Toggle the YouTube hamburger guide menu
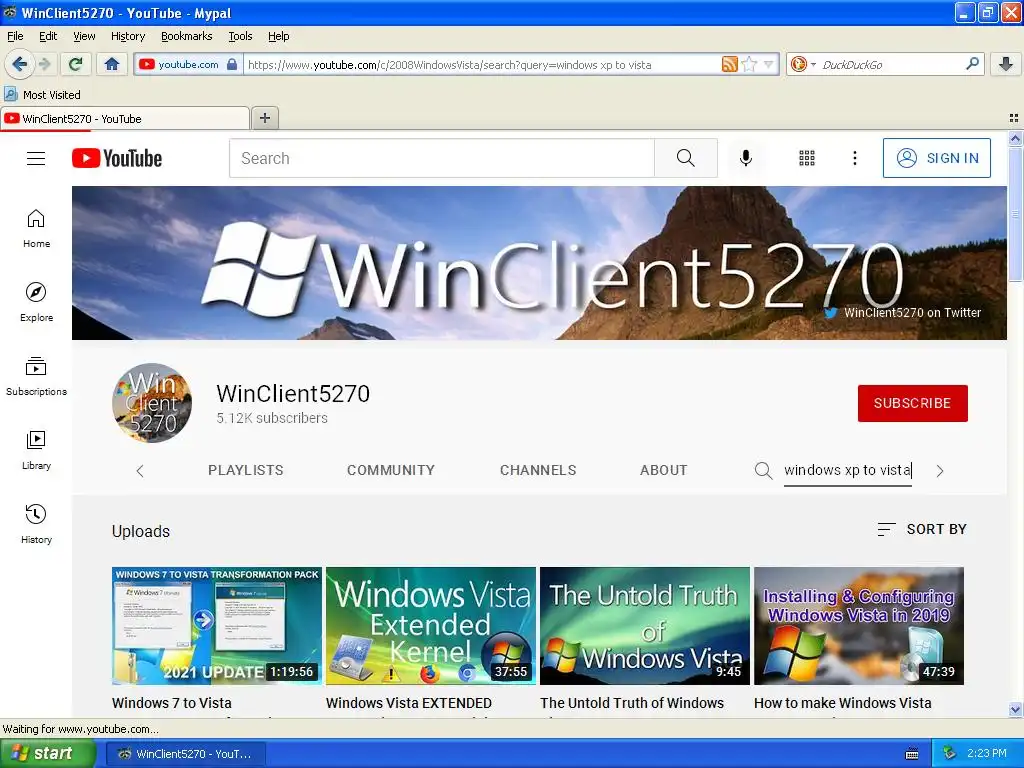The image size is (1024, 768). [36, 158]
